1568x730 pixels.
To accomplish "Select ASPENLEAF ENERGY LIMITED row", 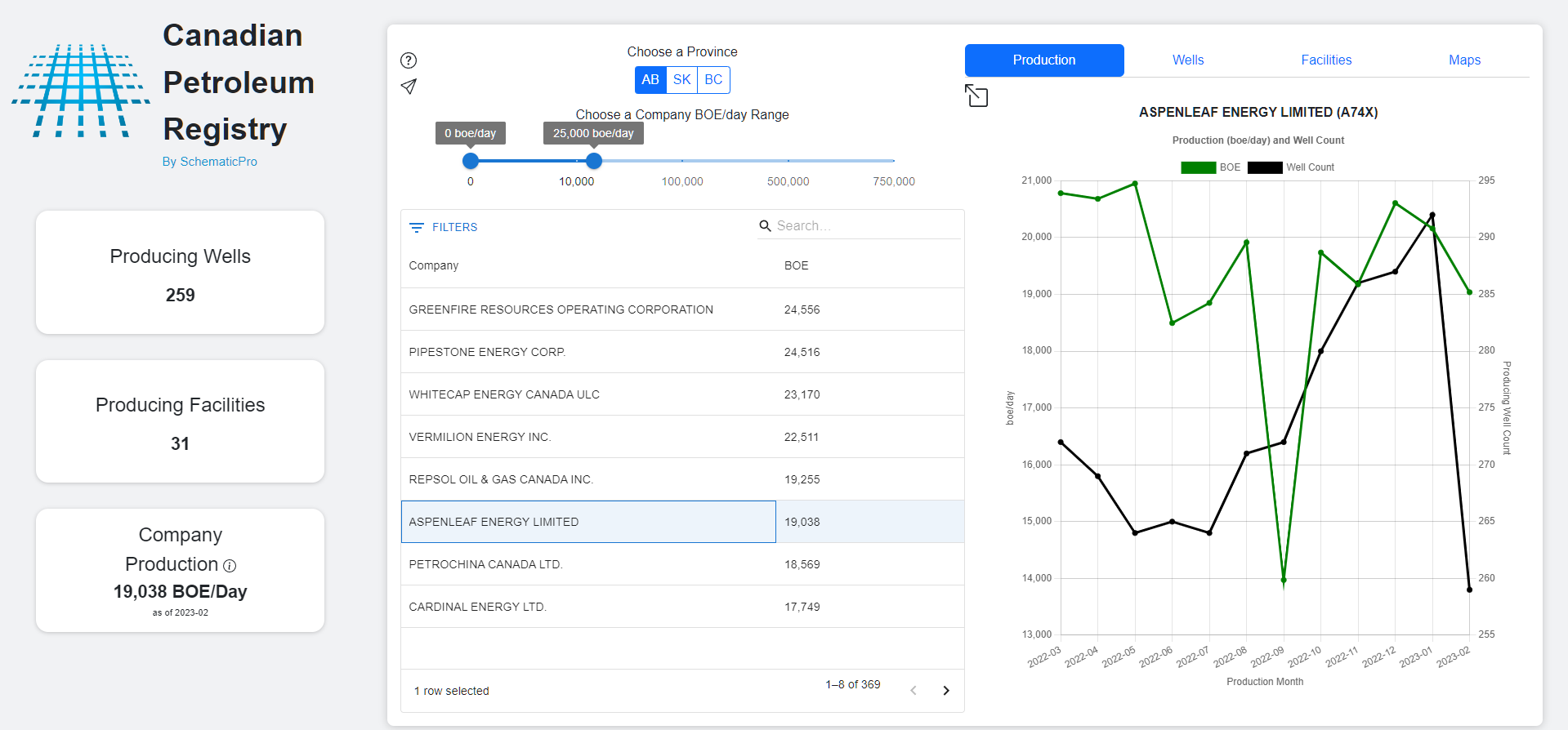I will click(x=682, y=522).
